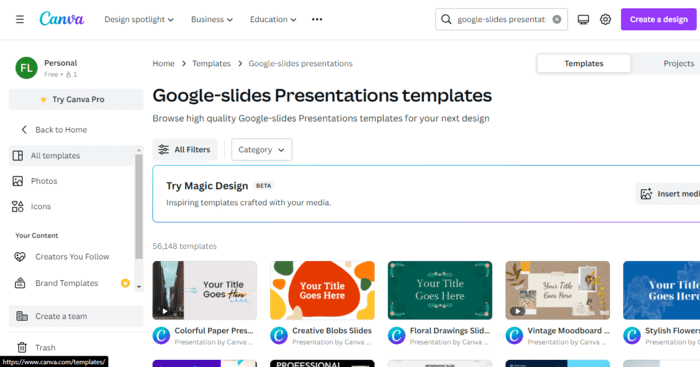Open the three-dots more menu
Screen dimensions: 700x367
317,19
